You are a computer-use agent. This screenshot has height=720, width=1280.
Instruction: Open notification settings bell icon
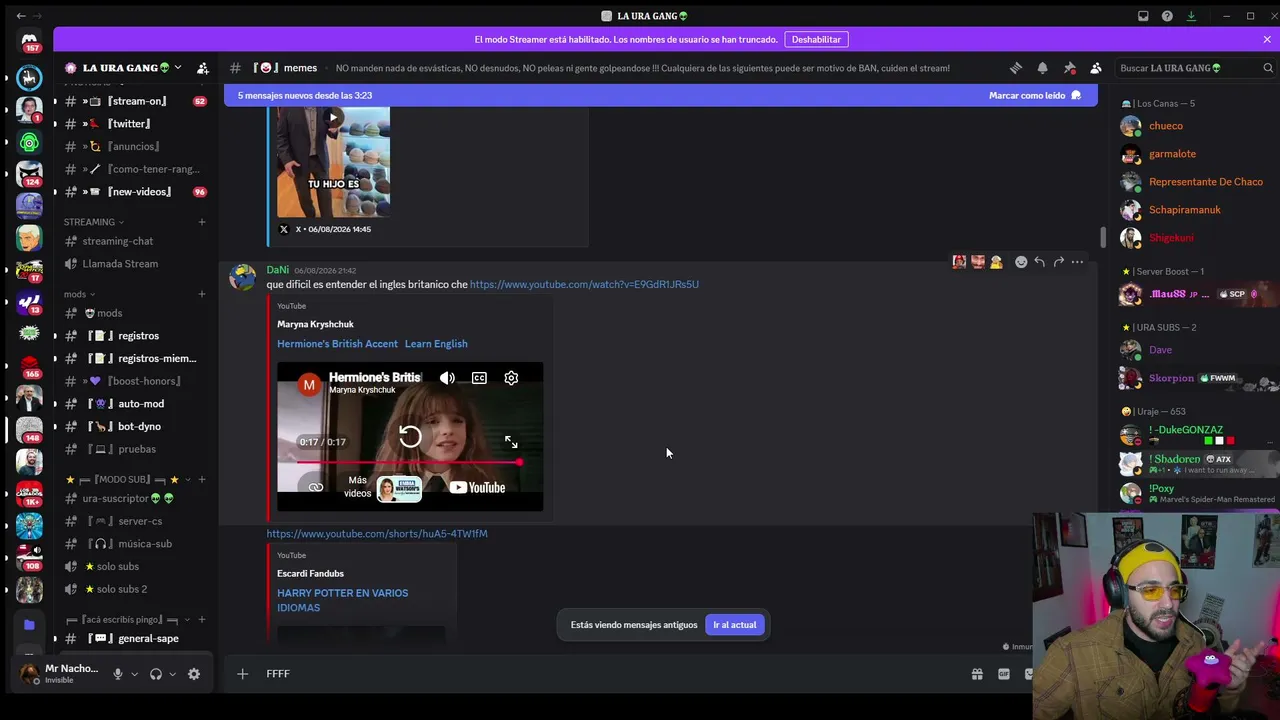point(1043,68)
